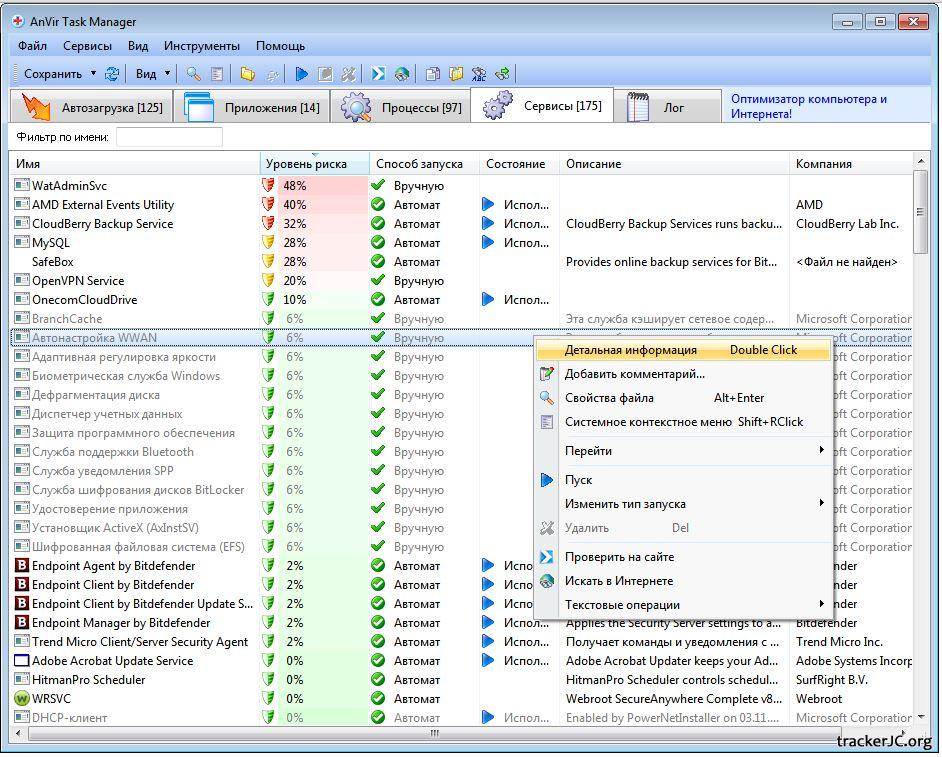Click the magnifier icon in the toolbar
942x757 pixels.
[x=194, y=73]
